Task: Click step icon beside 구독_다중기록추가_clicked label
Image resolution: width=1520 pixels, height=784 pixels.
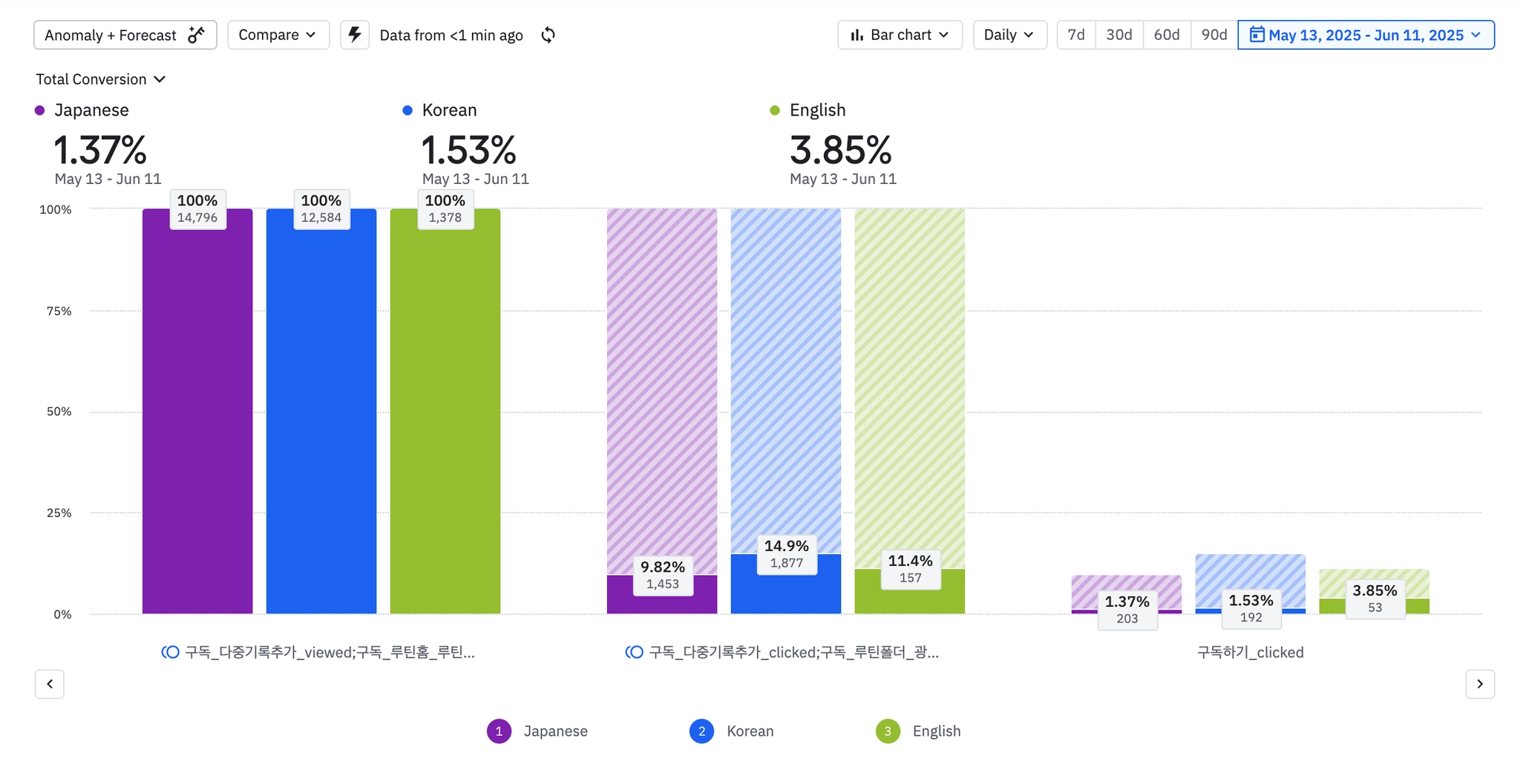Action: coord(635,652)
